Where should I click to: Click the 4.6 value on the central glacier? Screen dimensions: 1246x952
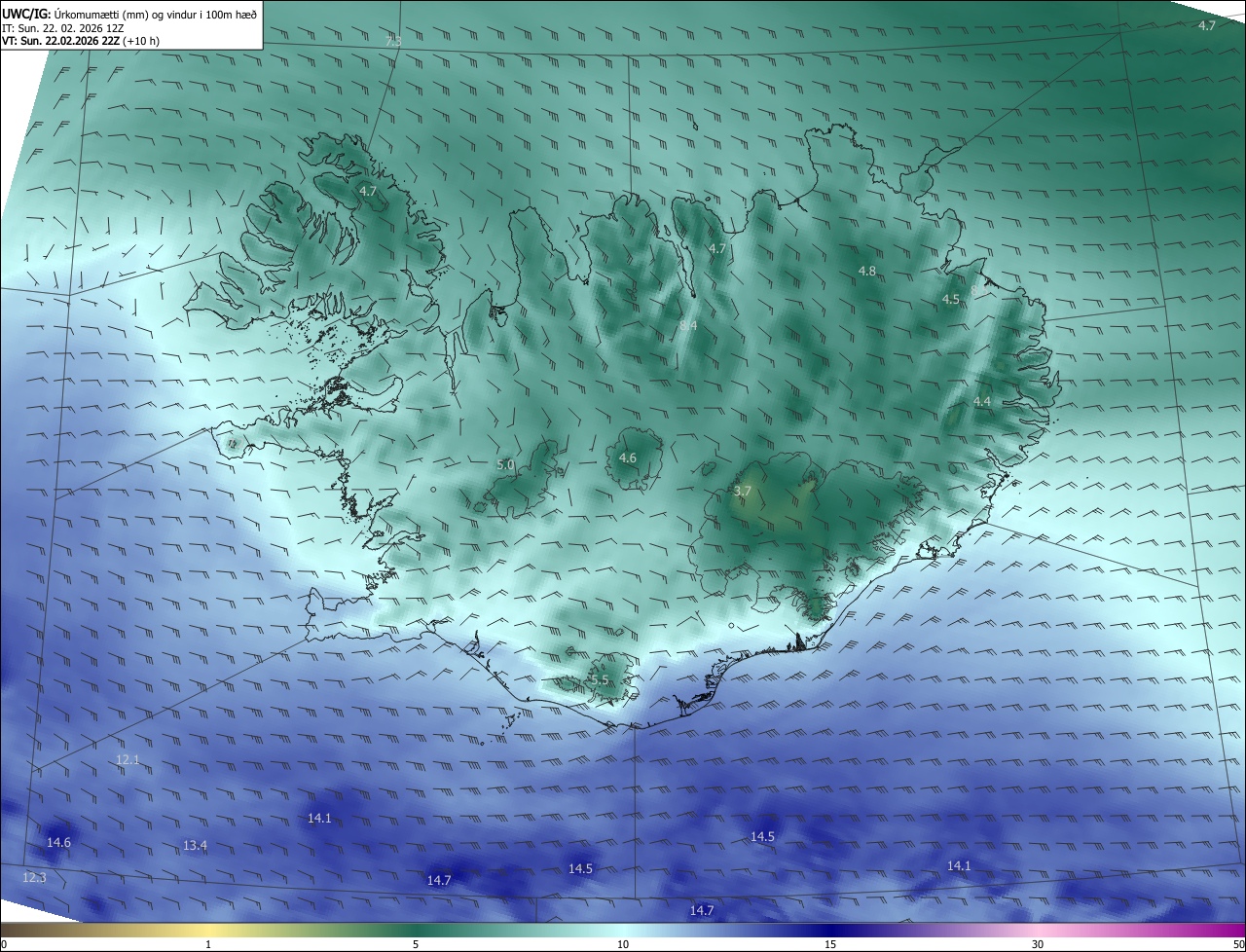[628, 458]
